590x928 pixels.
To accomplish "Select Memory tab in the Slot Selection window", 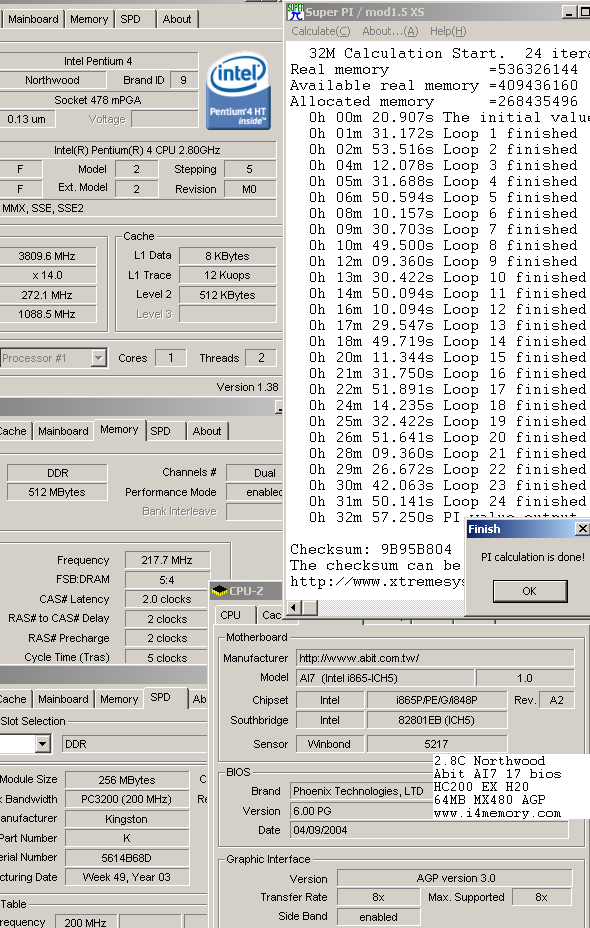I will click(119, 699).
